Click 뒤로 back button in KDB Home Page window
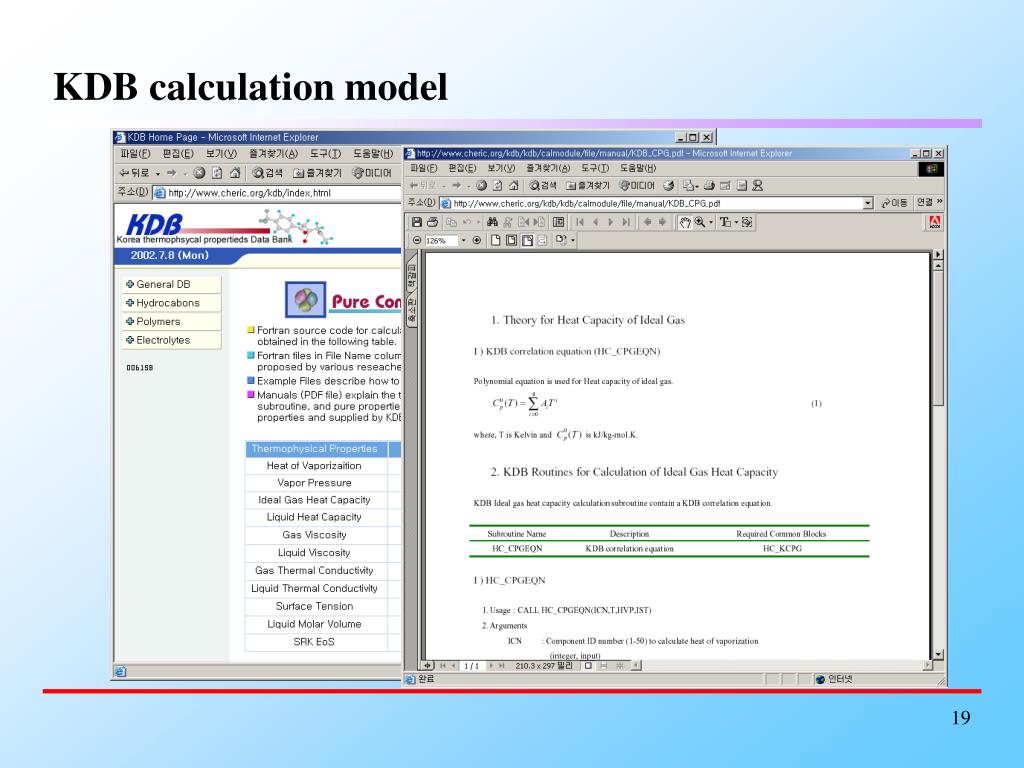Image resolution: width=1024 pixels, height=768 pixels. 135,172
